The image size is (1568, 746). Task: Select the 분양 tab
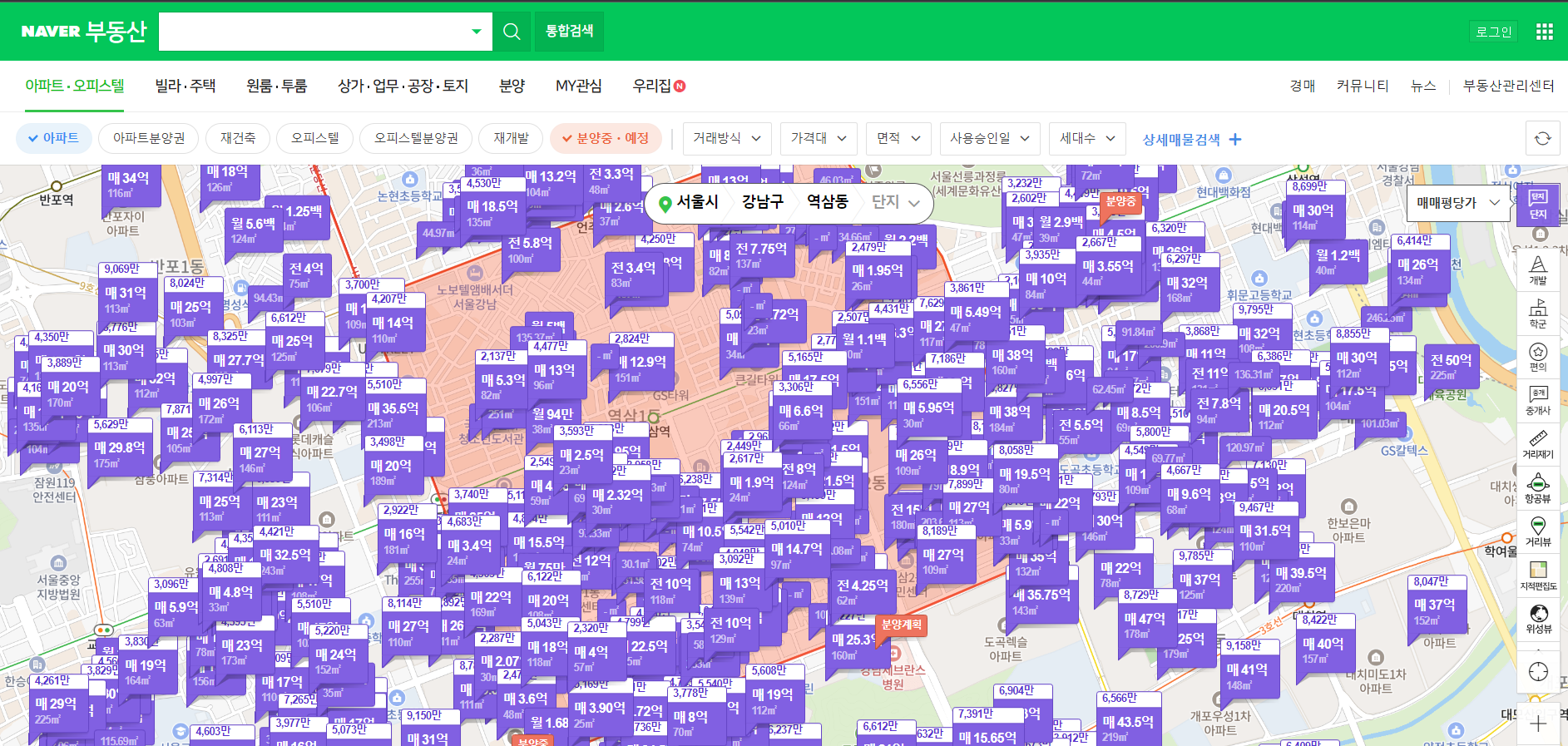pos(512,86)
